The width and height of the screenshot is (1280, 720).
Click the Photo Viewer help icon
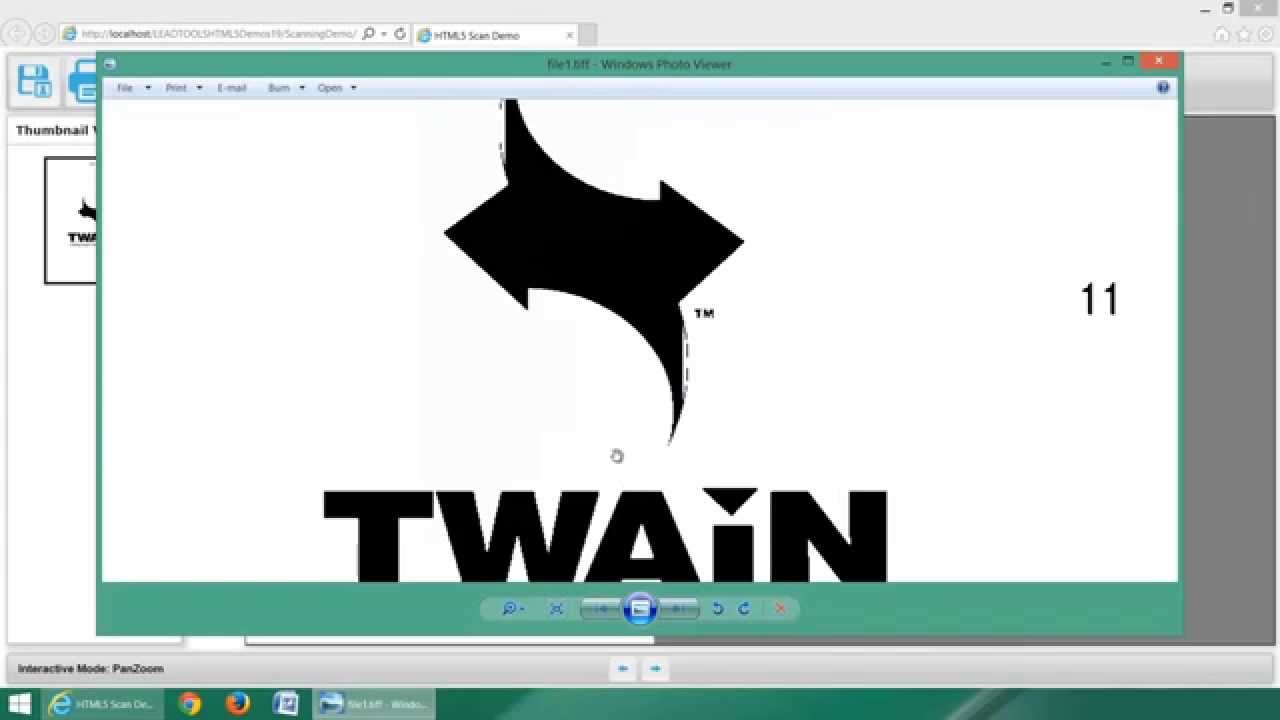1163,88
